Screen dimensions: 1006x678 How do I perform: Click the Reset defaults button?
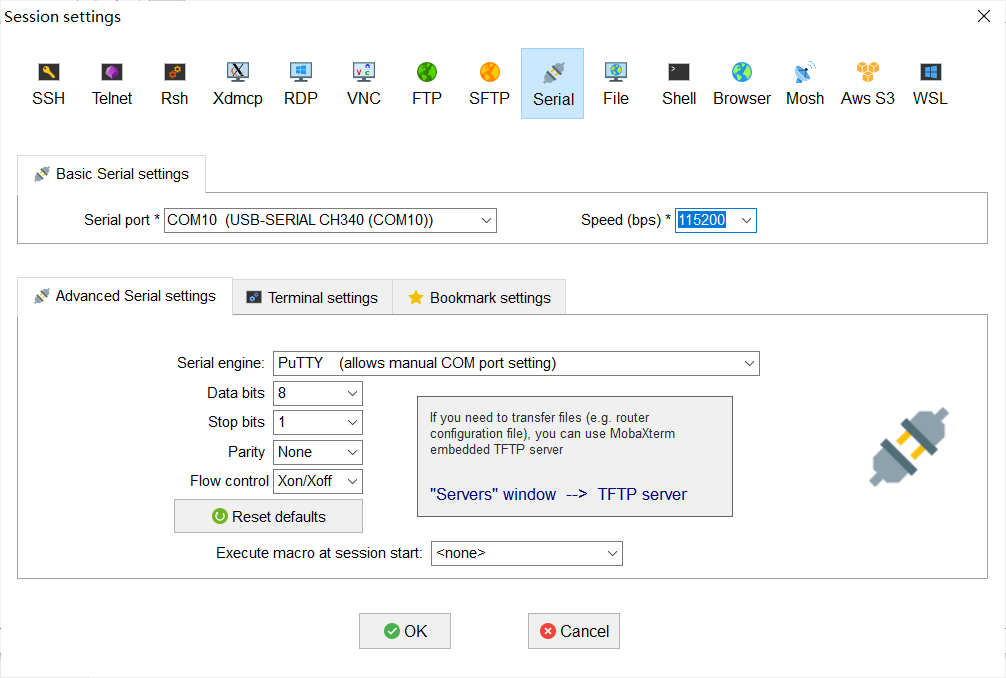click(268, 517)
